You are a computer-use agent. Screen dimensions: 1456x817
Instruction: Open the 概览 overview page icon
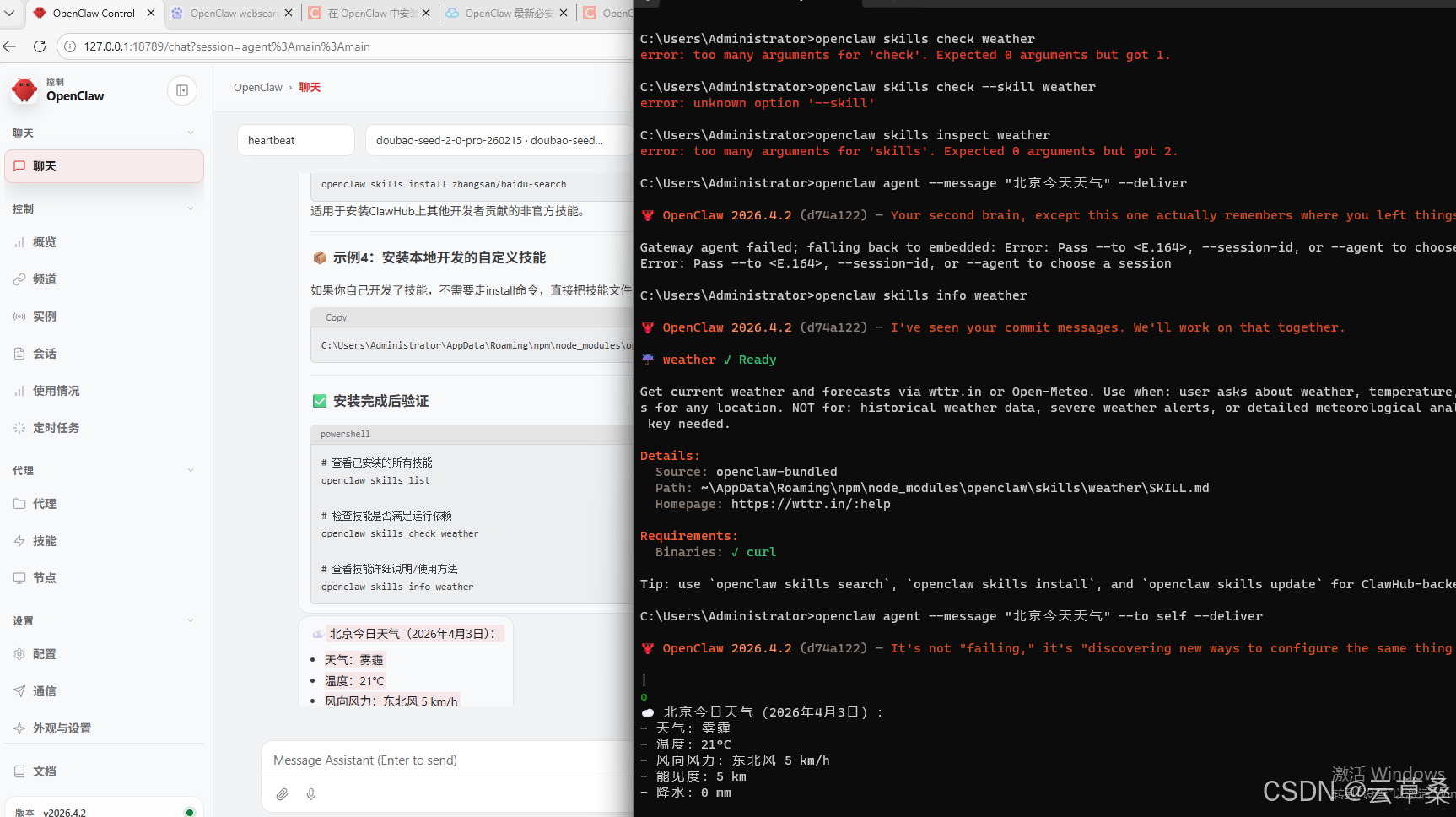(19, 242)
